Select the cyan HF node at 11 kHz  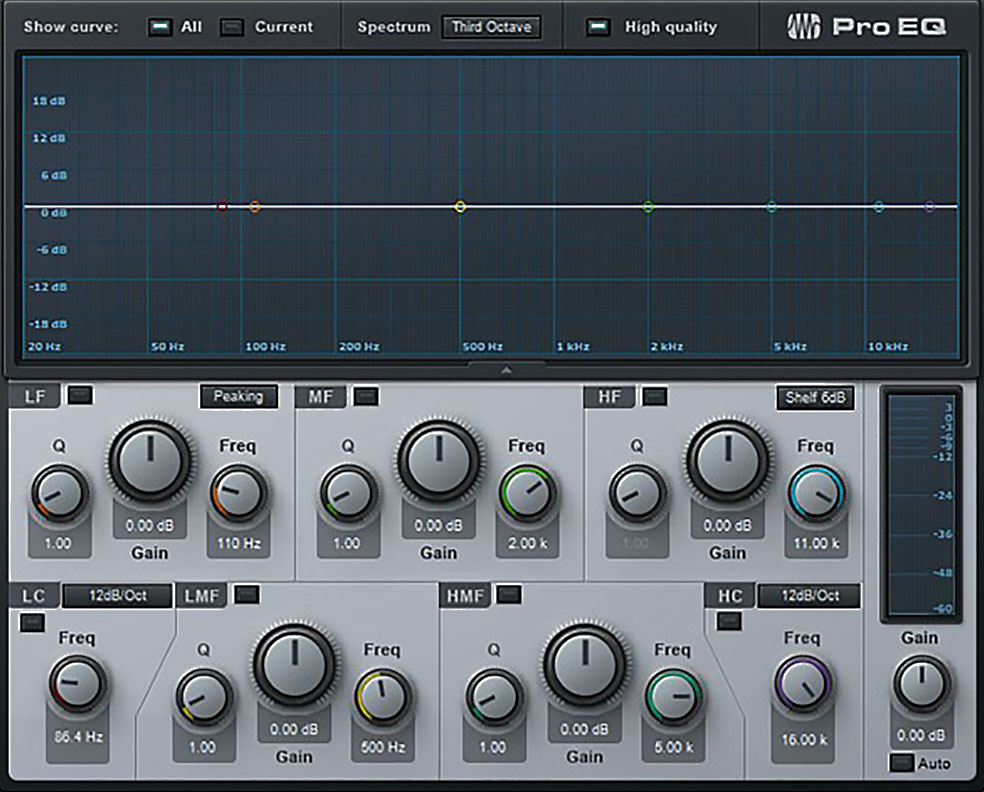[879, 206]
